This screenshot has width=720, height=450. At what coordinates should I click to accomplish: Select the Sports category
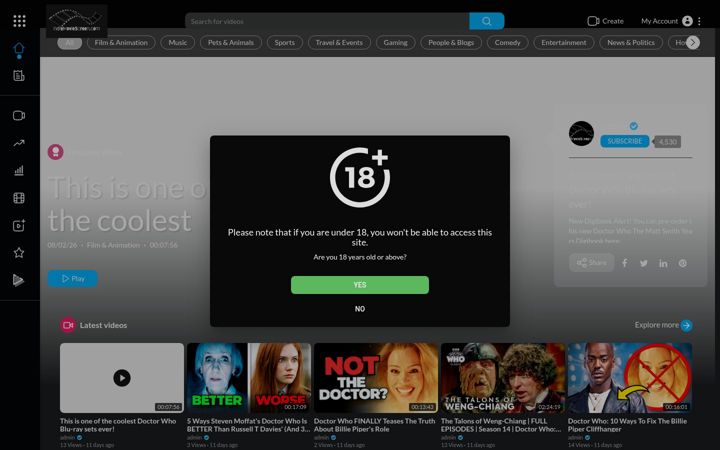[x=285, y=43]
